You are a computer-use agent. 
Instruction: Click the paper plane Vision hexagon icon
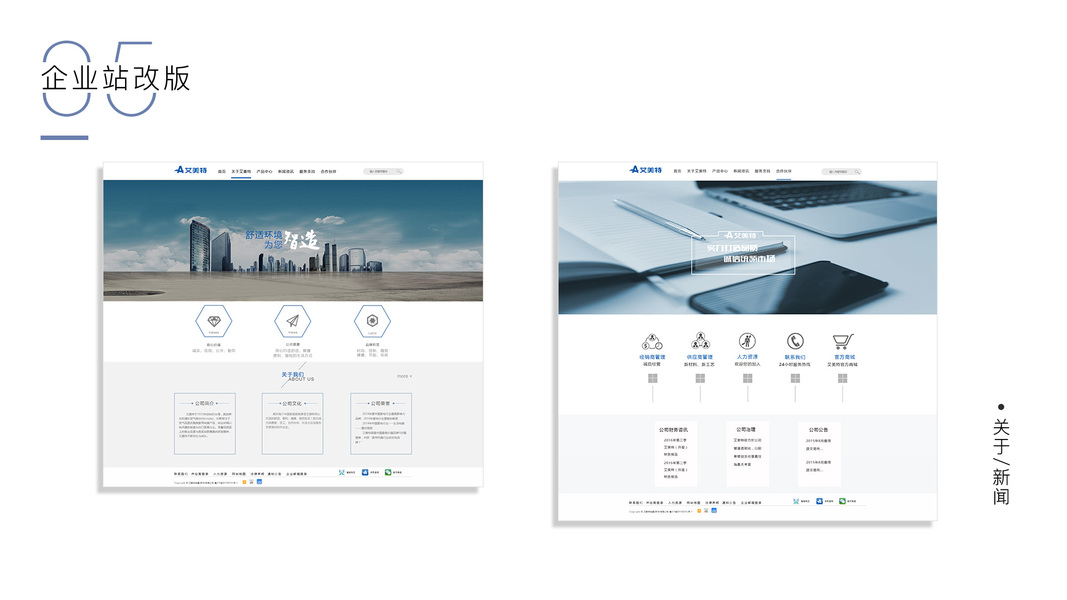[293, 321]
